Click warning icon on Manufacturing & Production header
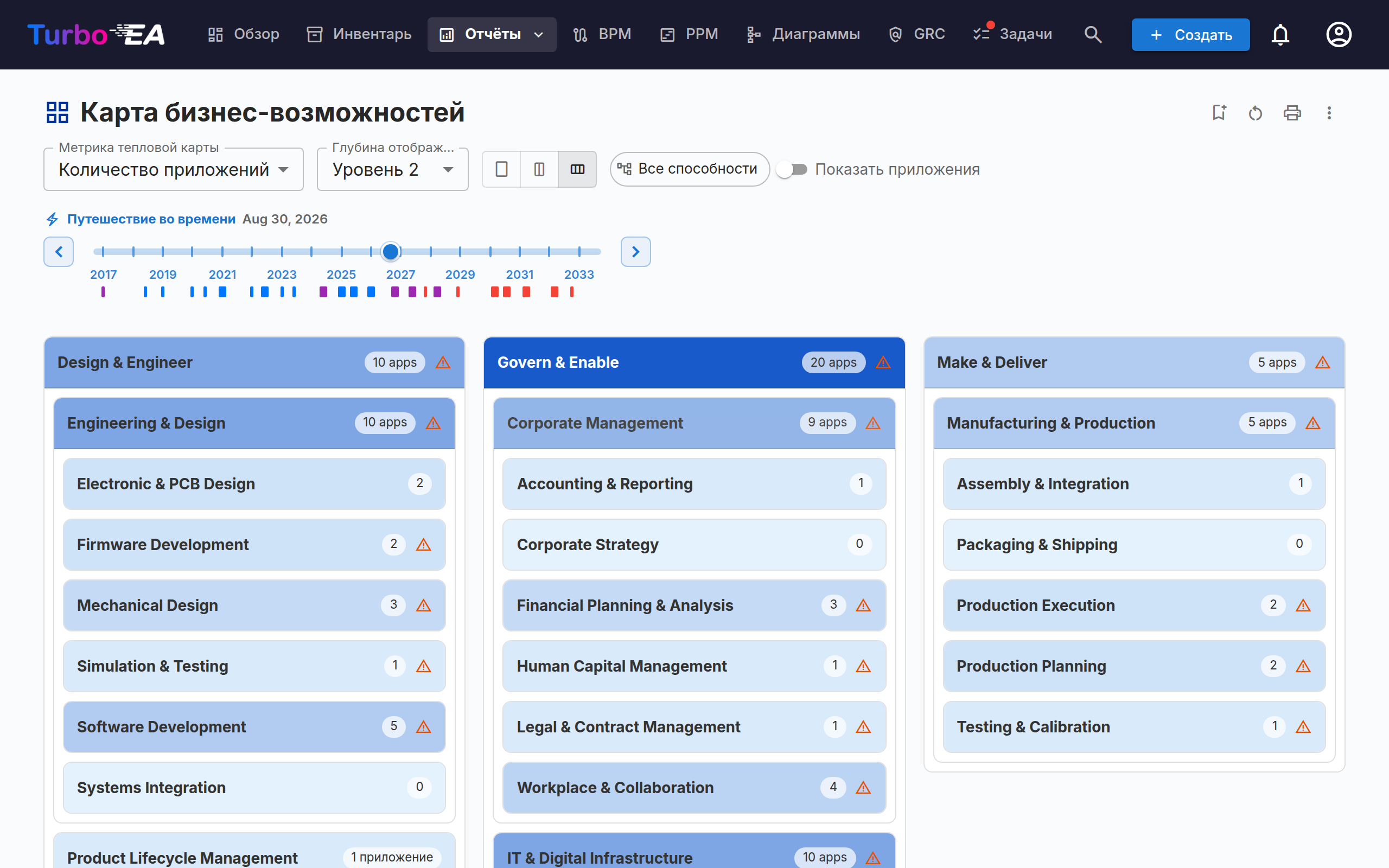This screenshot has width=1389, height=868. (1312, 423)
